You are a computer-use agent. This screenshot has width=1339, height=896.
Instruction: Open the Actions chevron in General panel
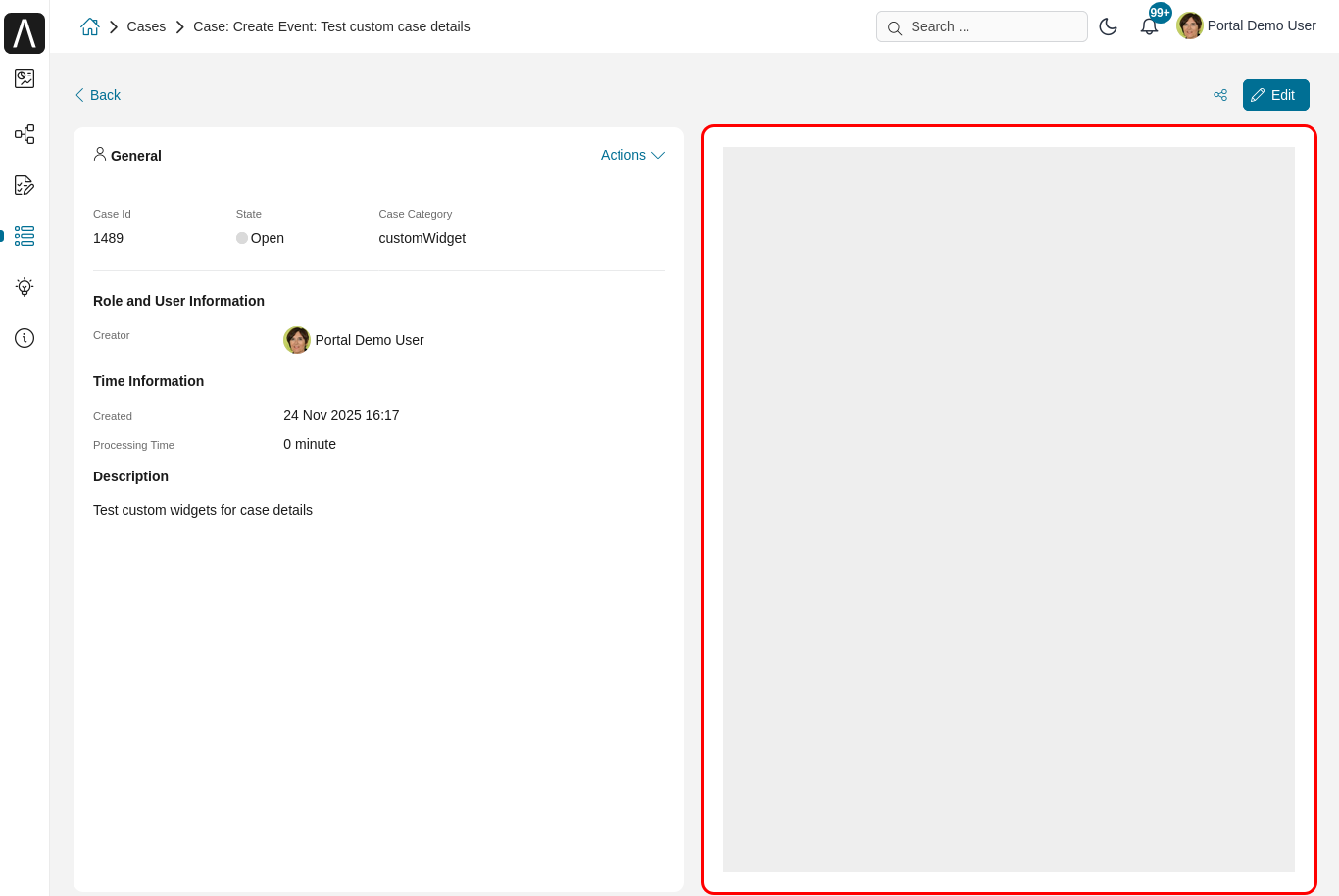tap(658, 155)
